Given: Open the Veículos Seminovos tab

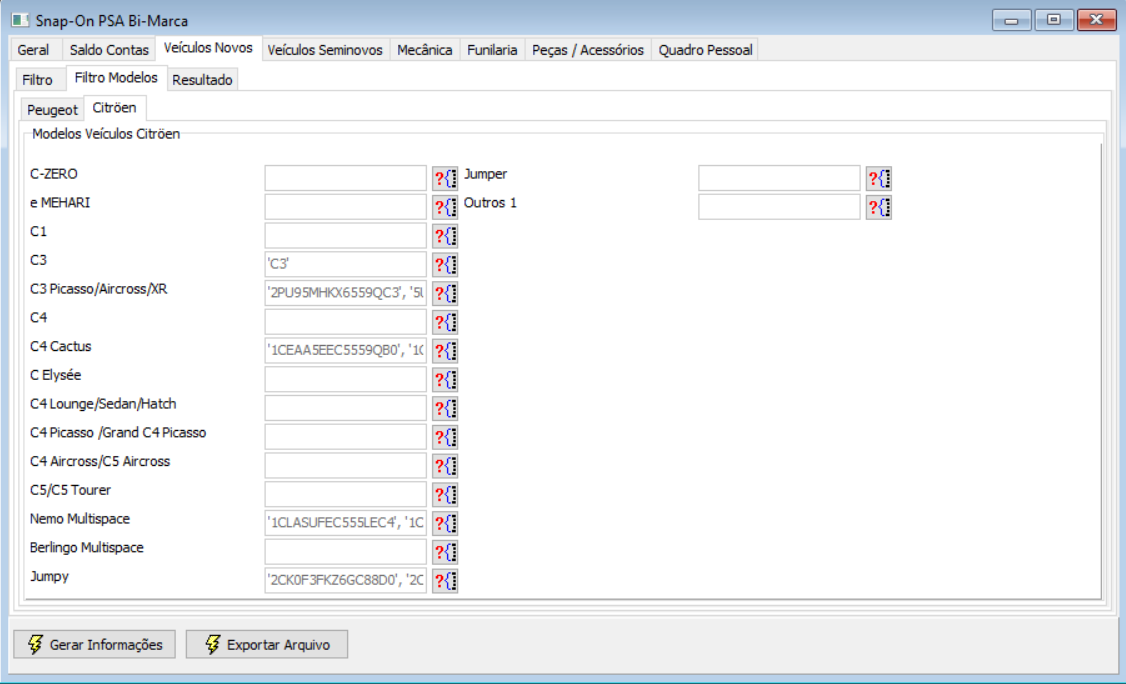Looking at the screenshot, I should (x=325, y=50).
